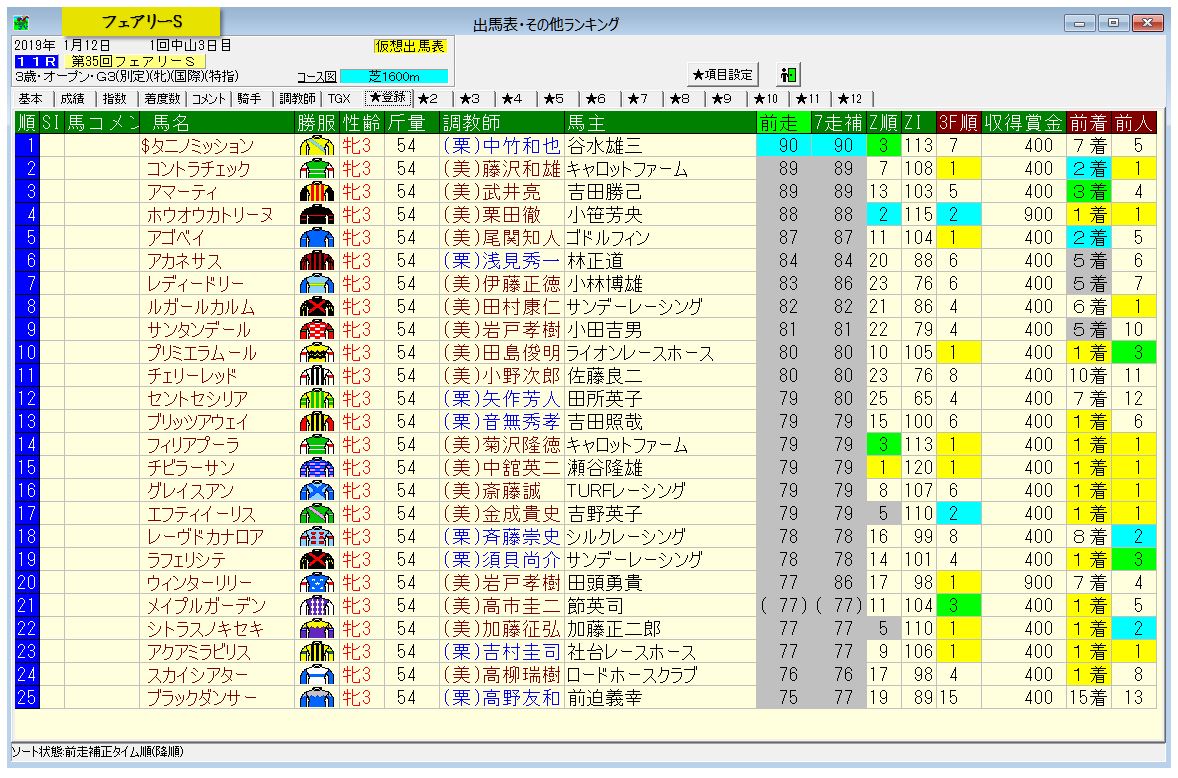This screenshot has width=1178, height=778.
Task: Click the racing silks icon for レディードリー
Action: pyautogui.click(x=316, y=284)
